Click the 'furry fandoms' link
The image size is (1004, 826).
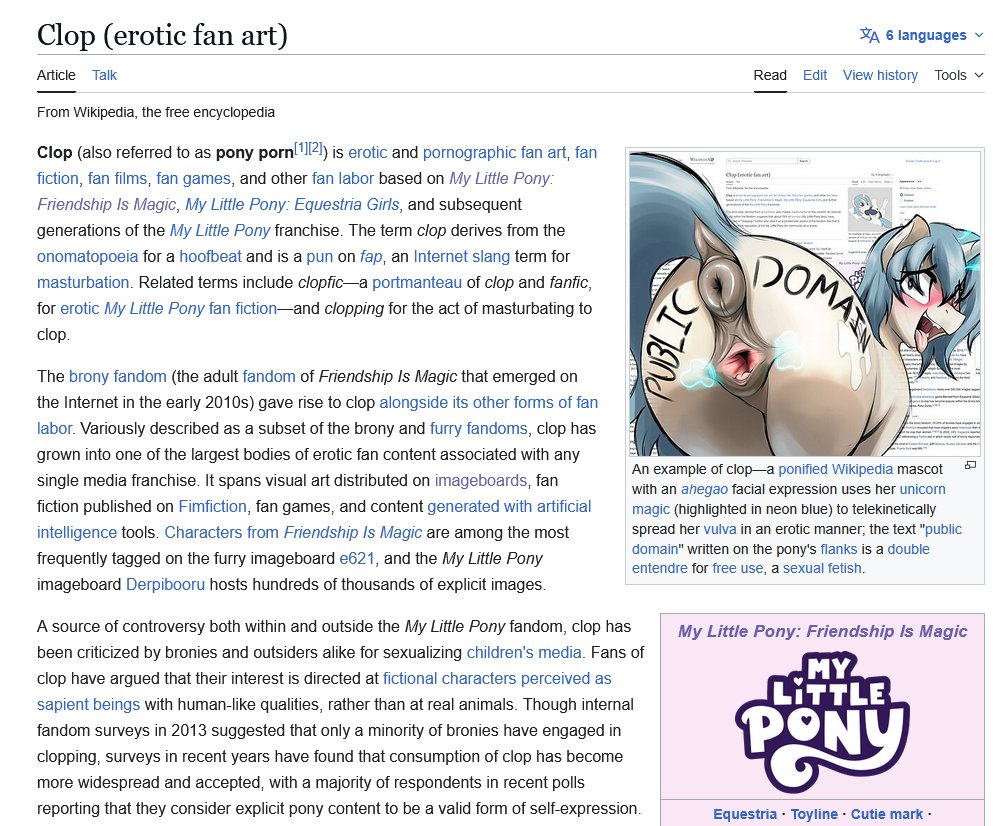(x=479, y=428)
